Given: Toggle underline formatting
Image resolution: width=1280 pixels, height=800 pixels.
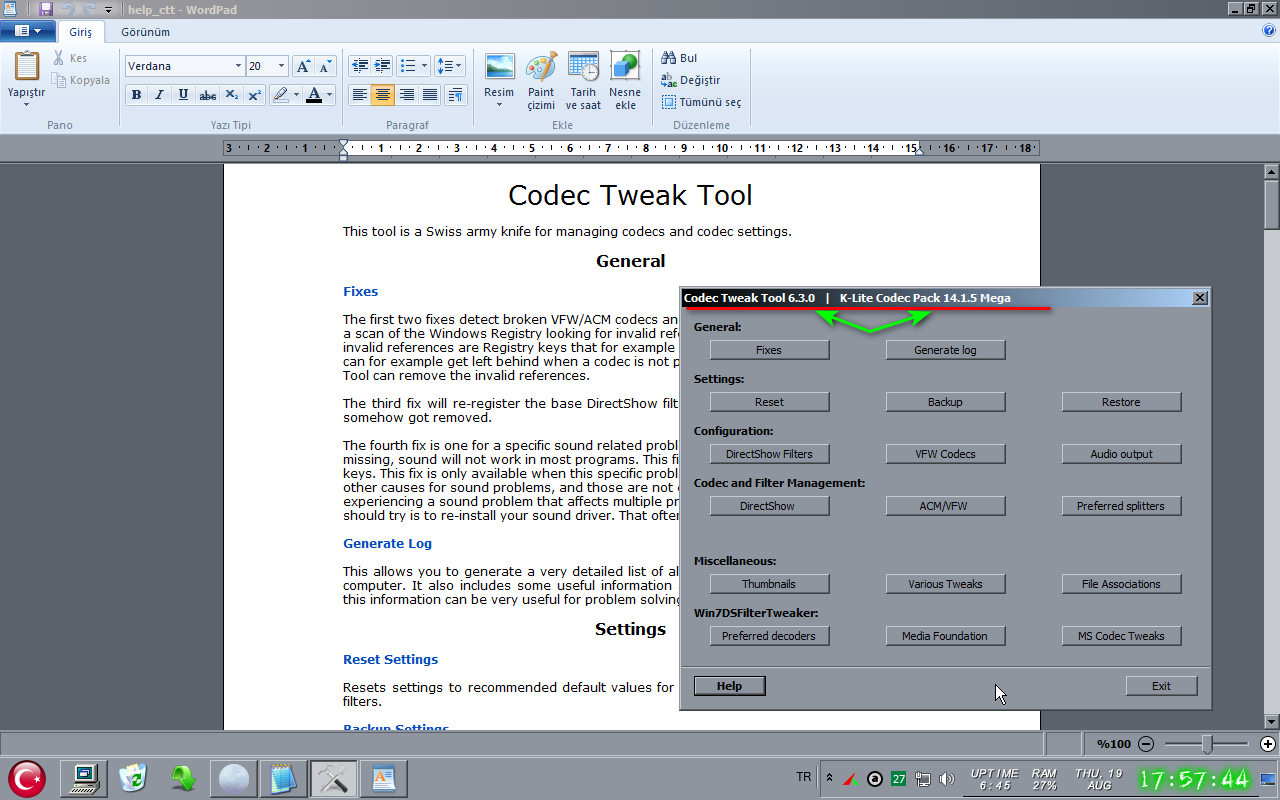Looking at the screenshot, I should pos(183,95).
